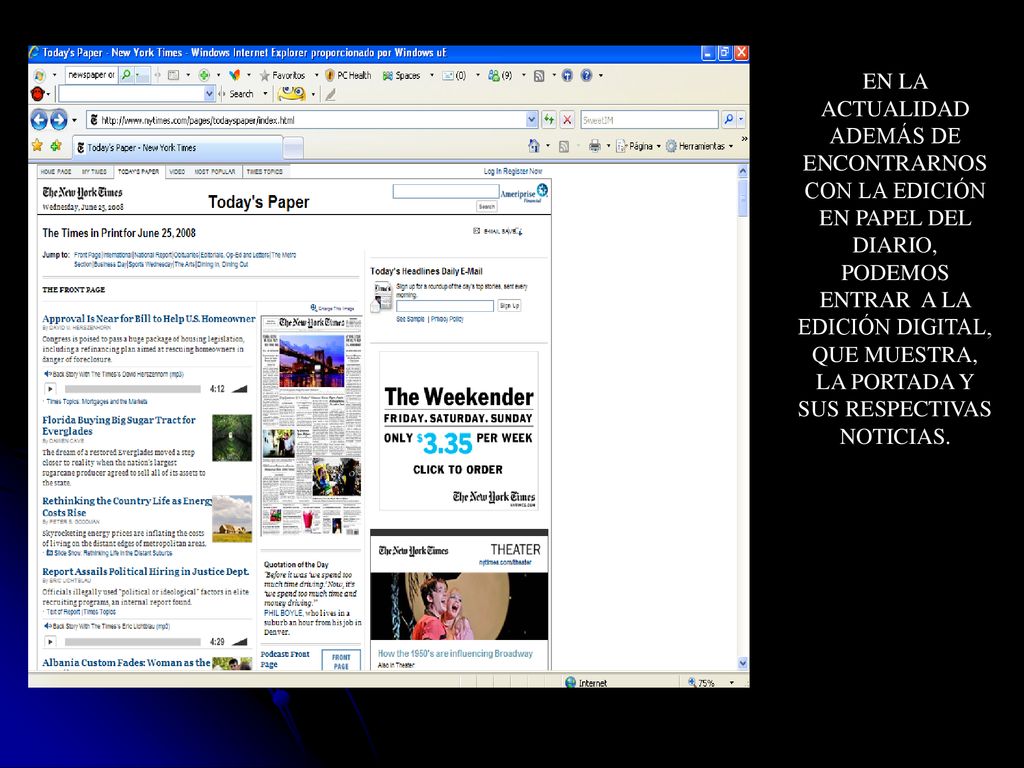Open Report Assails Political Hiring headline
1024x768 pixels.
coord(146,571)
